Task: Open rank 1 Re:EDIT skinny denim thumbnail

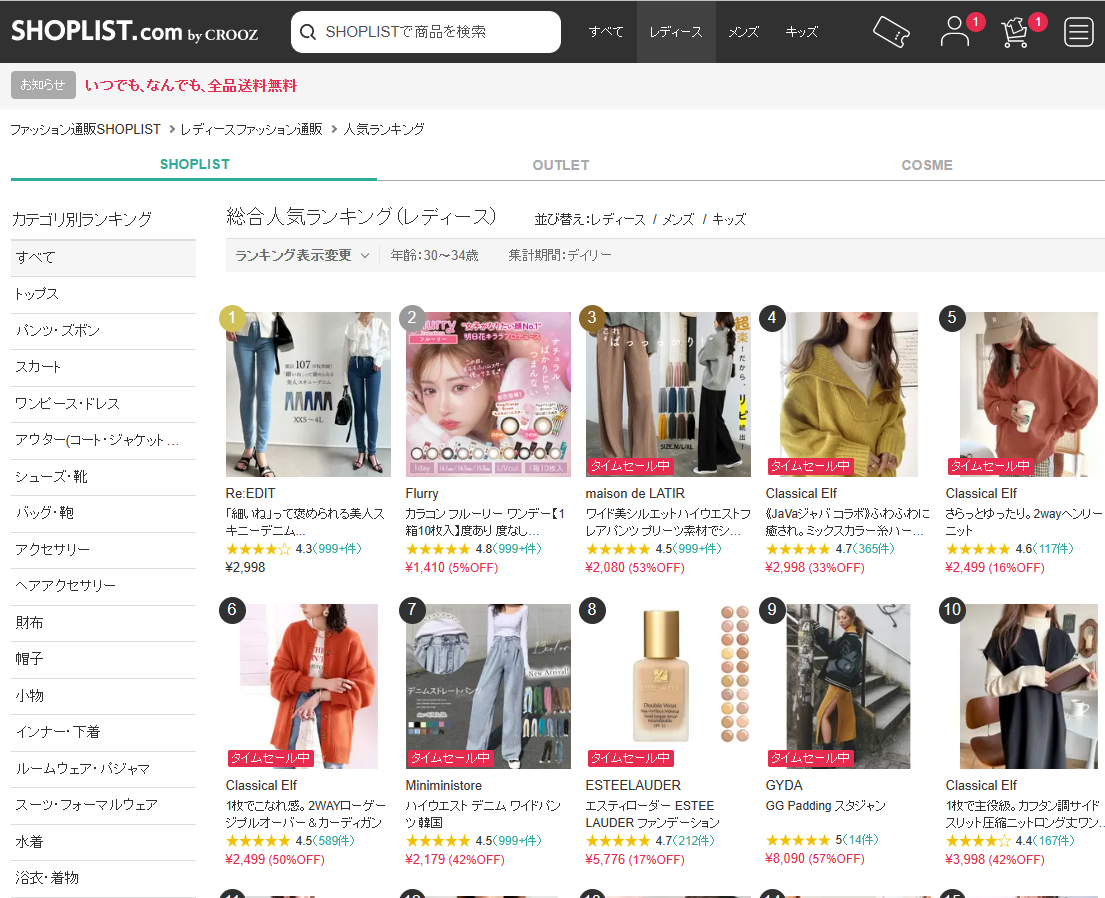Action: 308,395
